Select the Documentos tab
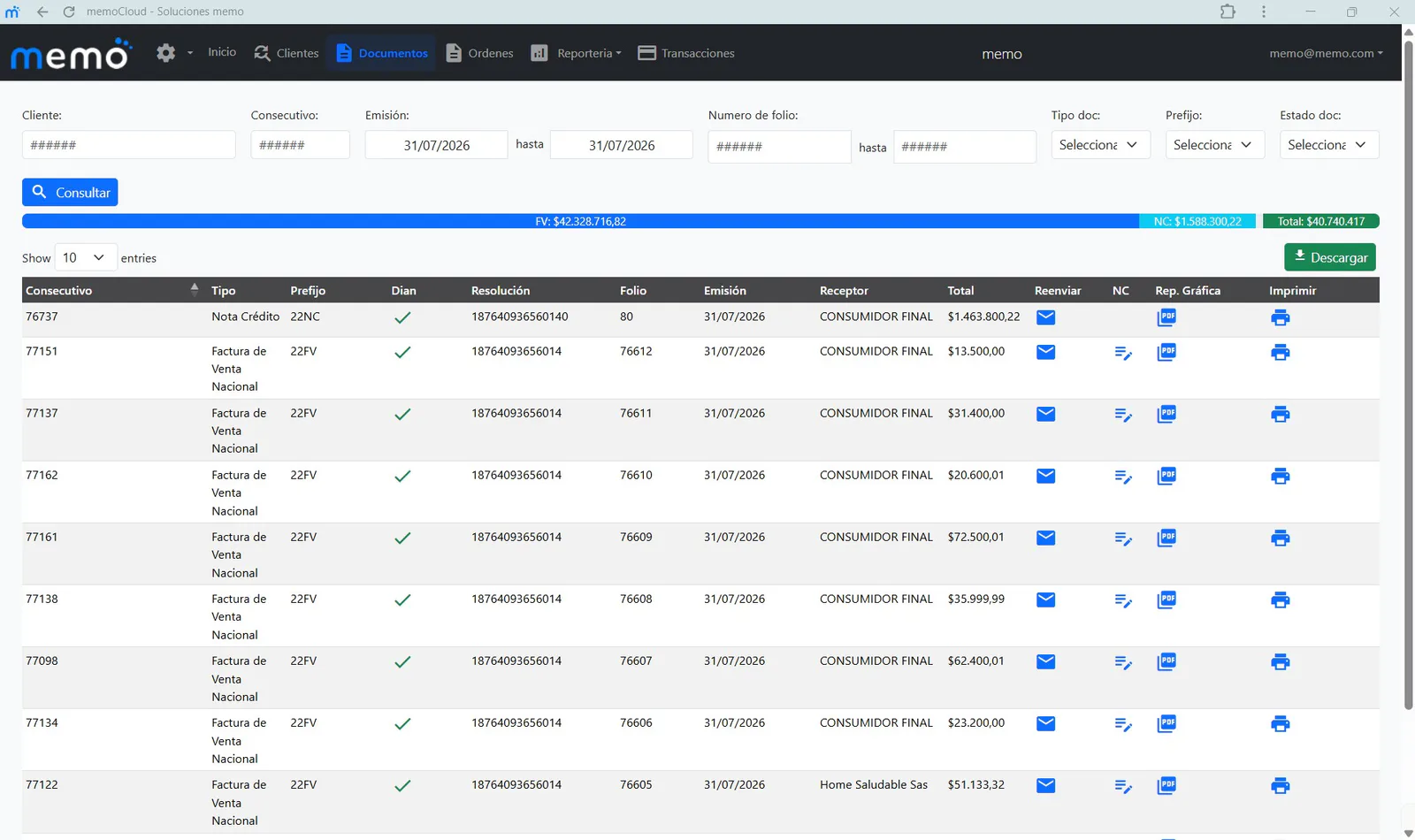The height and width of the screenshot is (840, 1415). [x=382, y=53]
